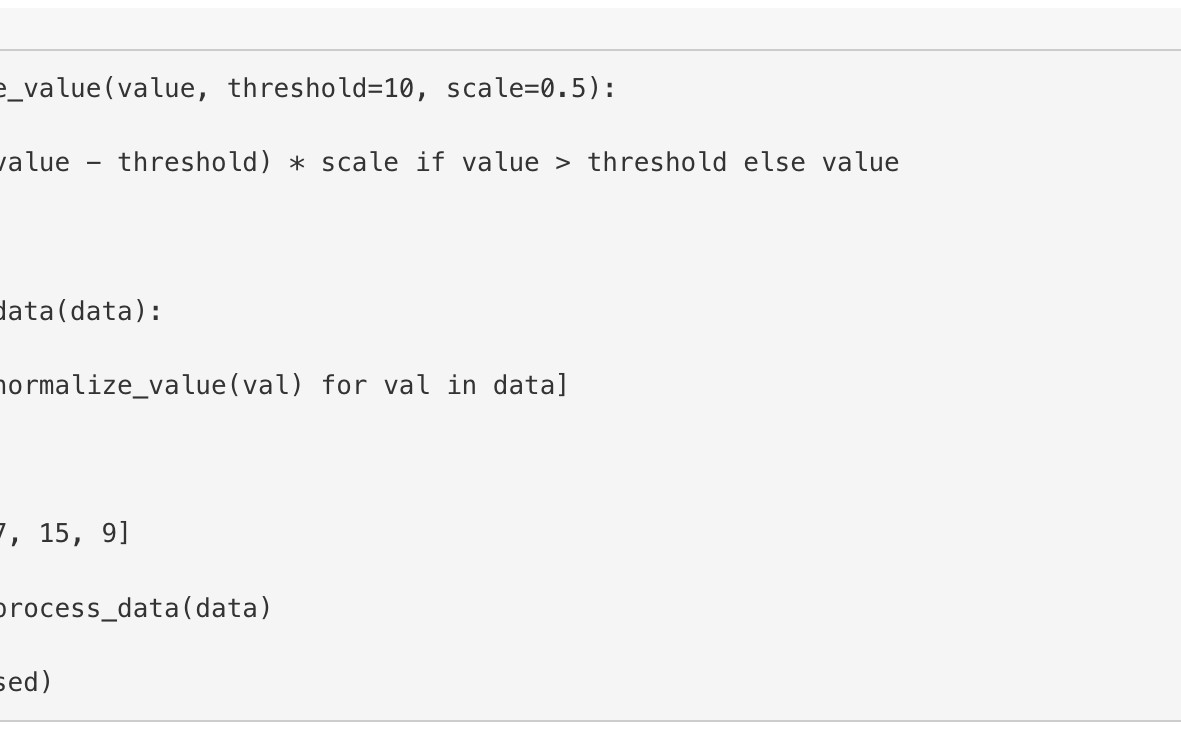The image size is (1181, 738).
Task: Click the 'if' keyword in the expression
Action: [x=430, y=163]
